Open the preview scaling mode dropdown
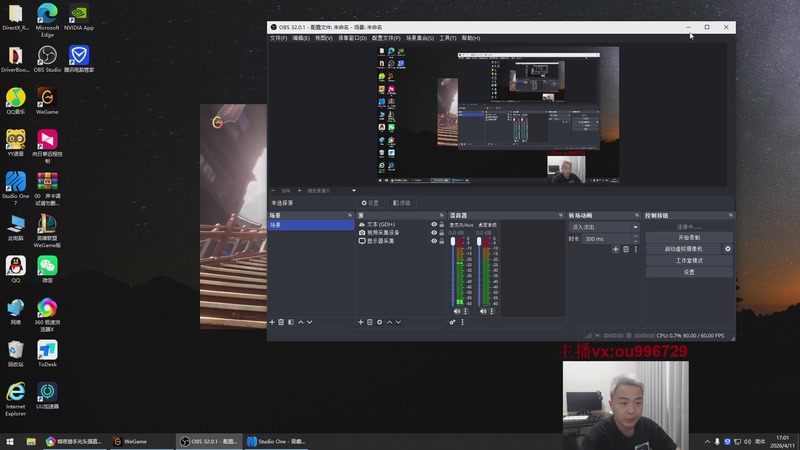Image resolution: width=800 pixels, height=450 pixels. [332, 191]
